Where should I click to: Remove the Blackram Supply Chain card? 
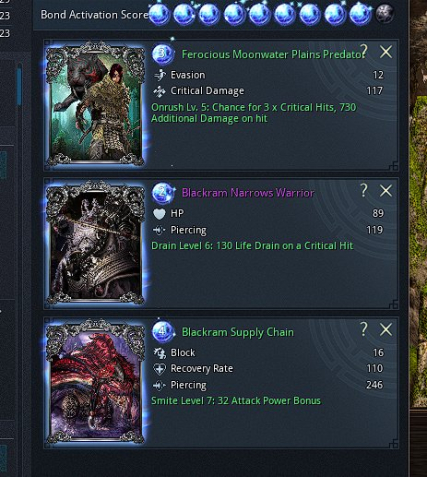386,330
